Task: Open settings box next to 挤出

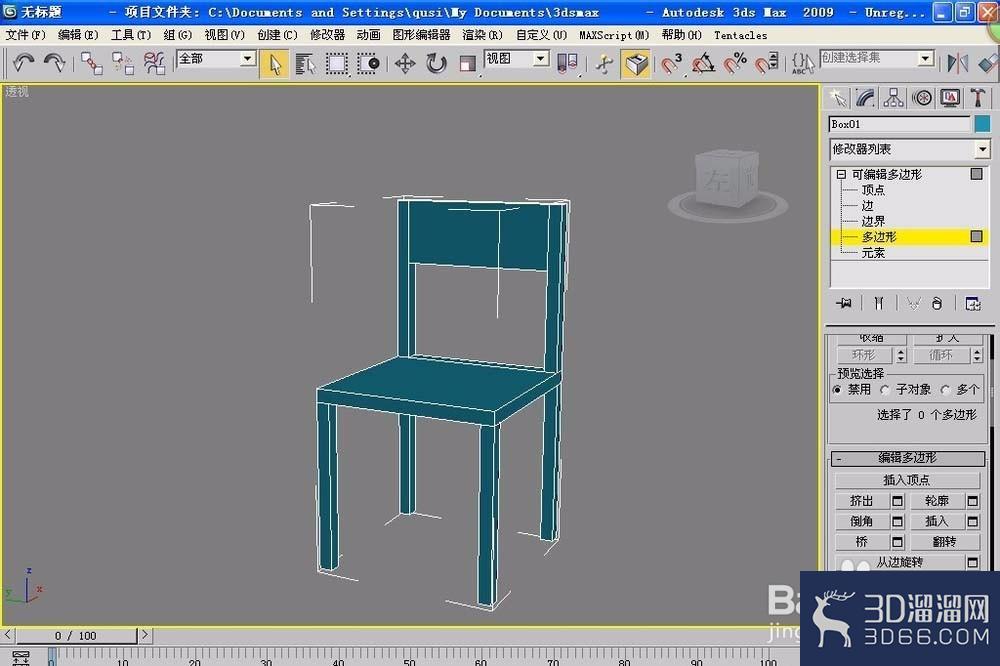Action: pos(897,501)
